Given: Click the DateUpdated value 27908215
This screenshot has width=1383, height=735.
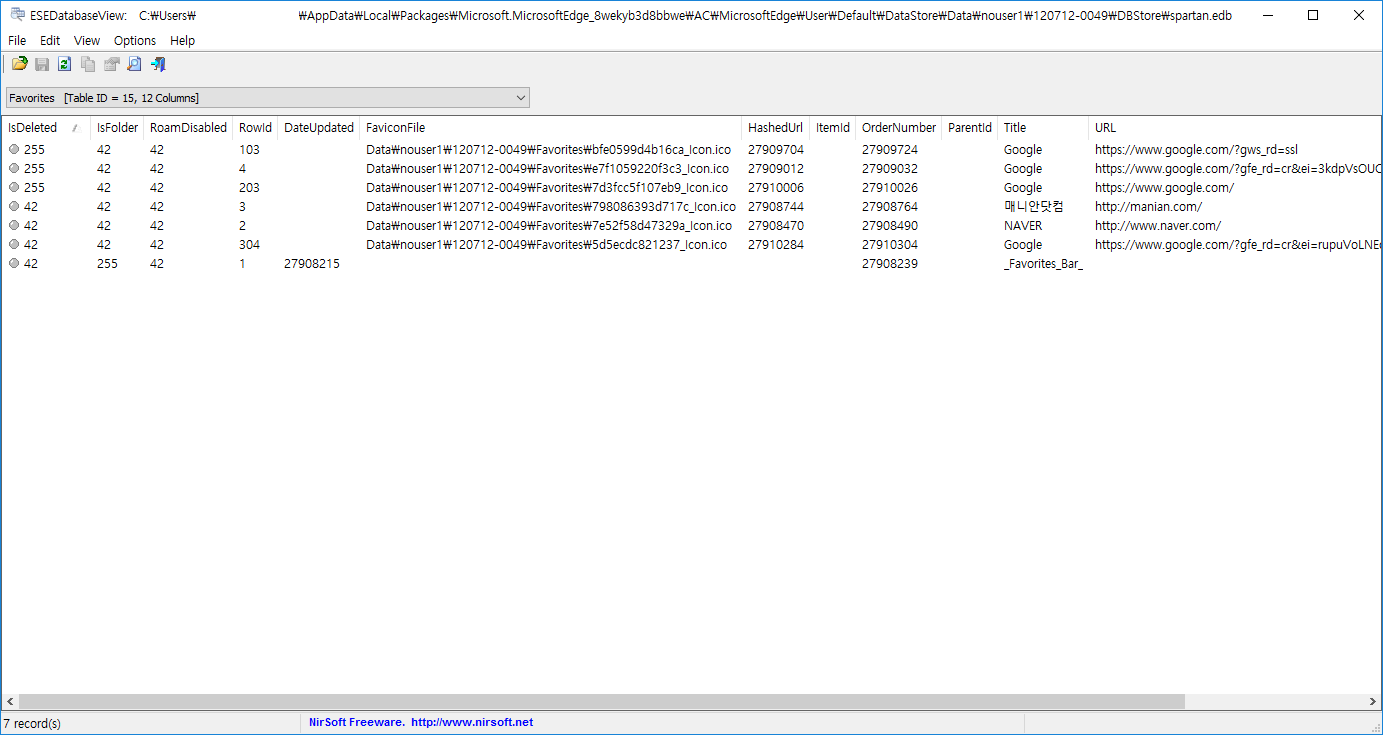Looking at the screenshot, I should [312, 263].
